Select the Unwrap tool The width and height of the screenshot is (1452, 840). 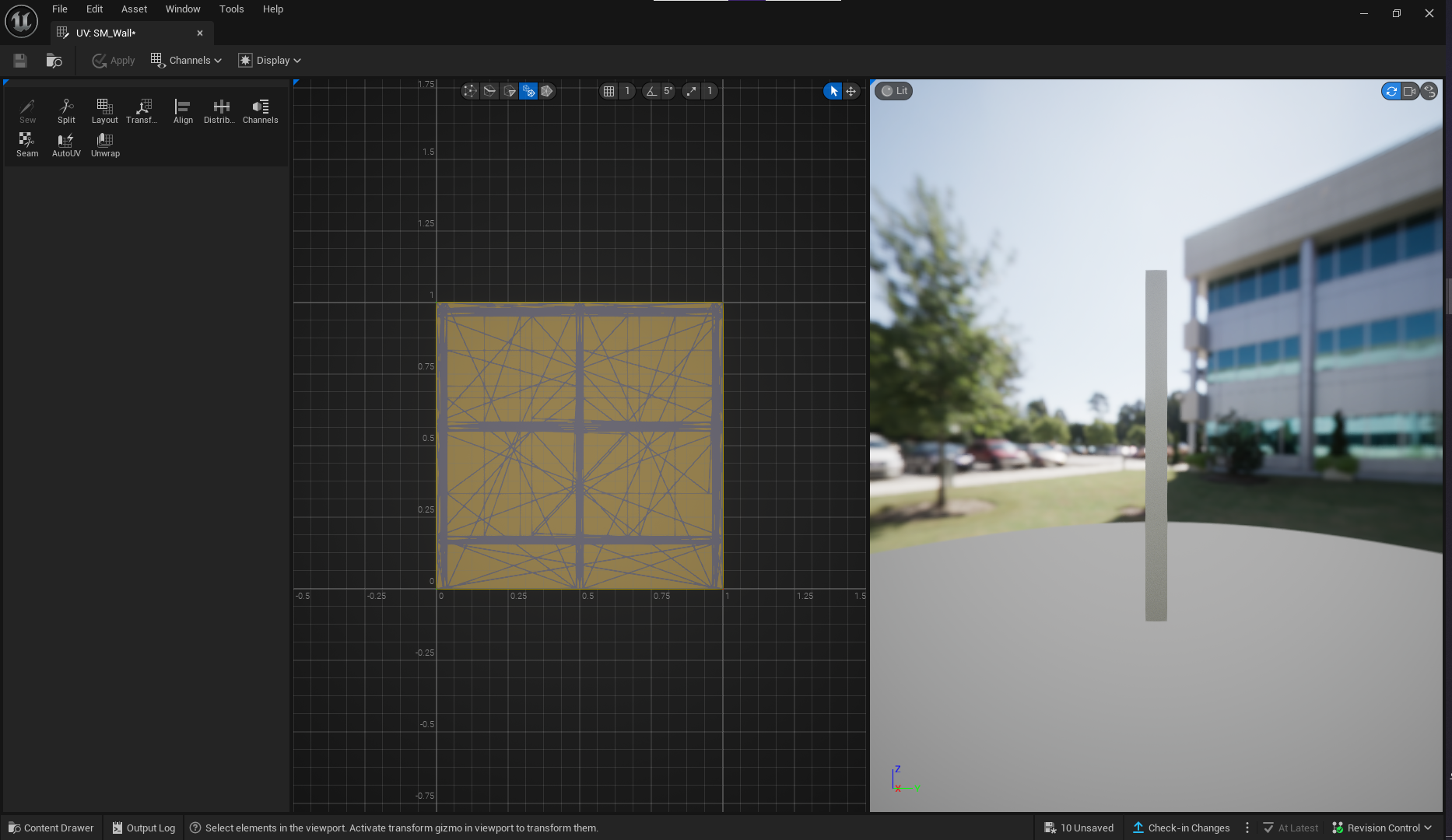click(105, 145)
